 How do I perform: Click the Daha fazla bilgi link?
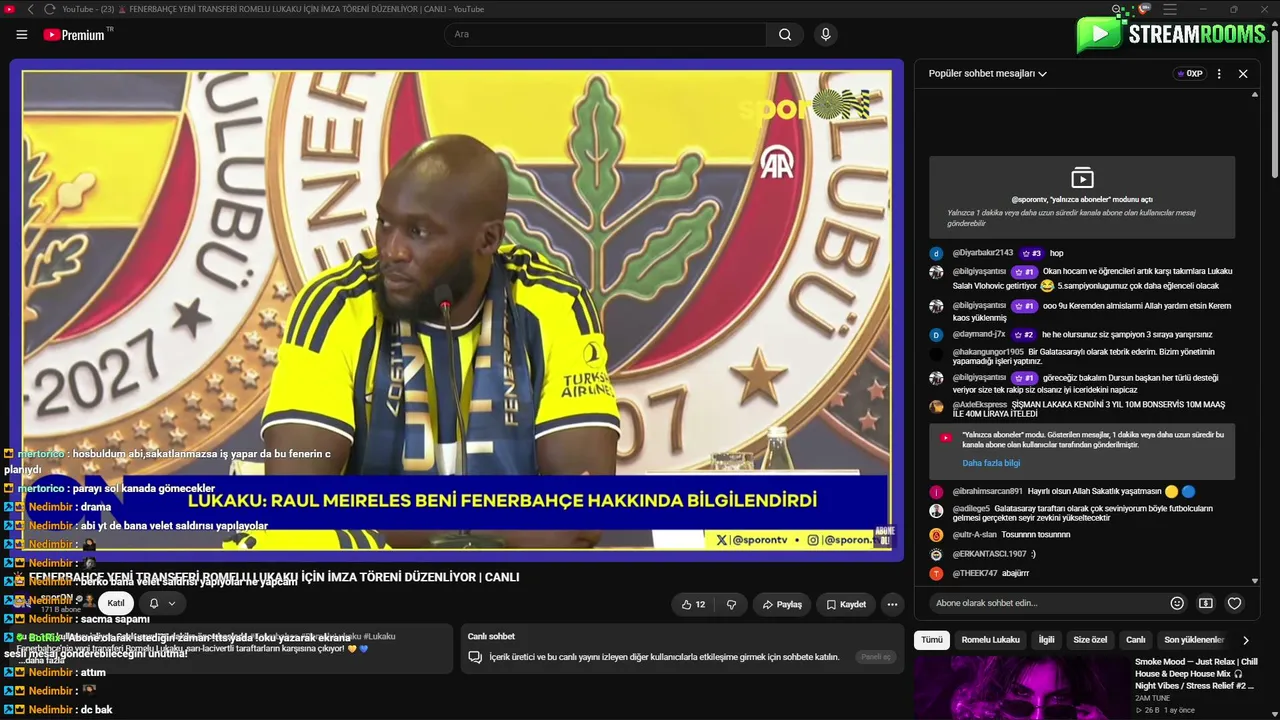(991, 463)
